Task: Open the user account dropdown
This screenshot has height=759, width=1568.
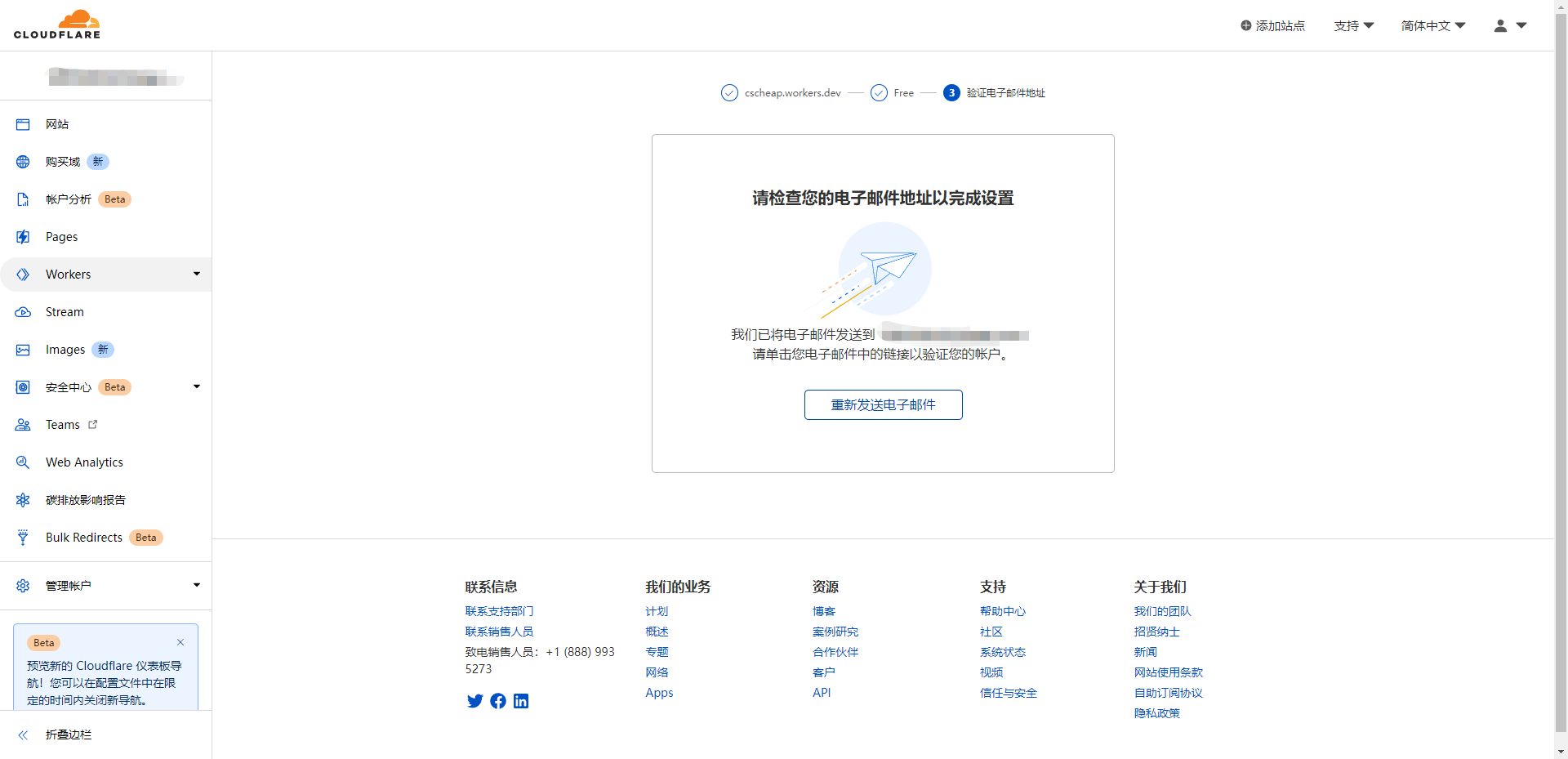Action: point(1510,25)
